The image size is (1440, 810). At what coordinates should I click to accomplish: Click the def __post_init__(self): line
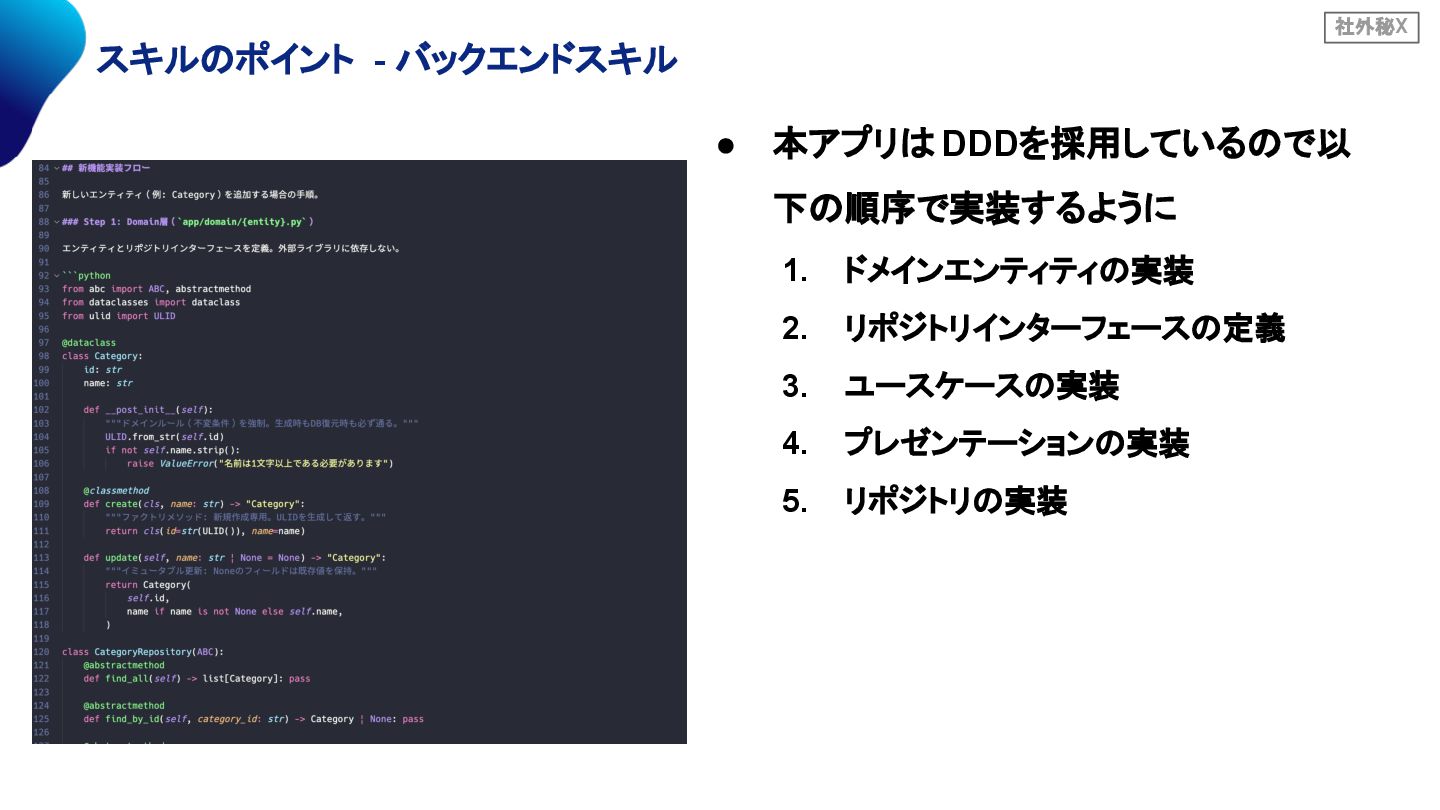pyautogui.click(x=148, y=410)
